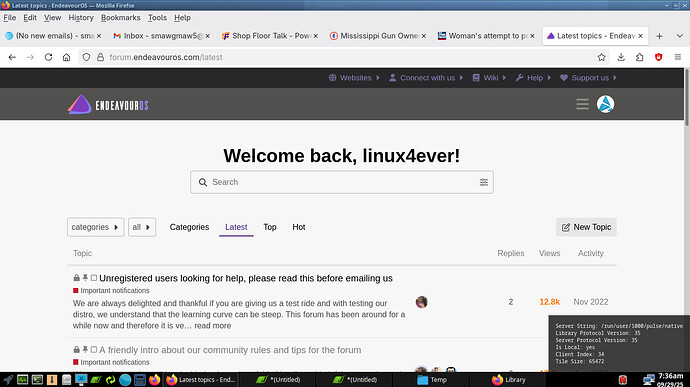The height and width of the screenshot is (387, 690).
Task: Click the thumbtack on A friendly intro topic
Action: click(x=85, y=350)
